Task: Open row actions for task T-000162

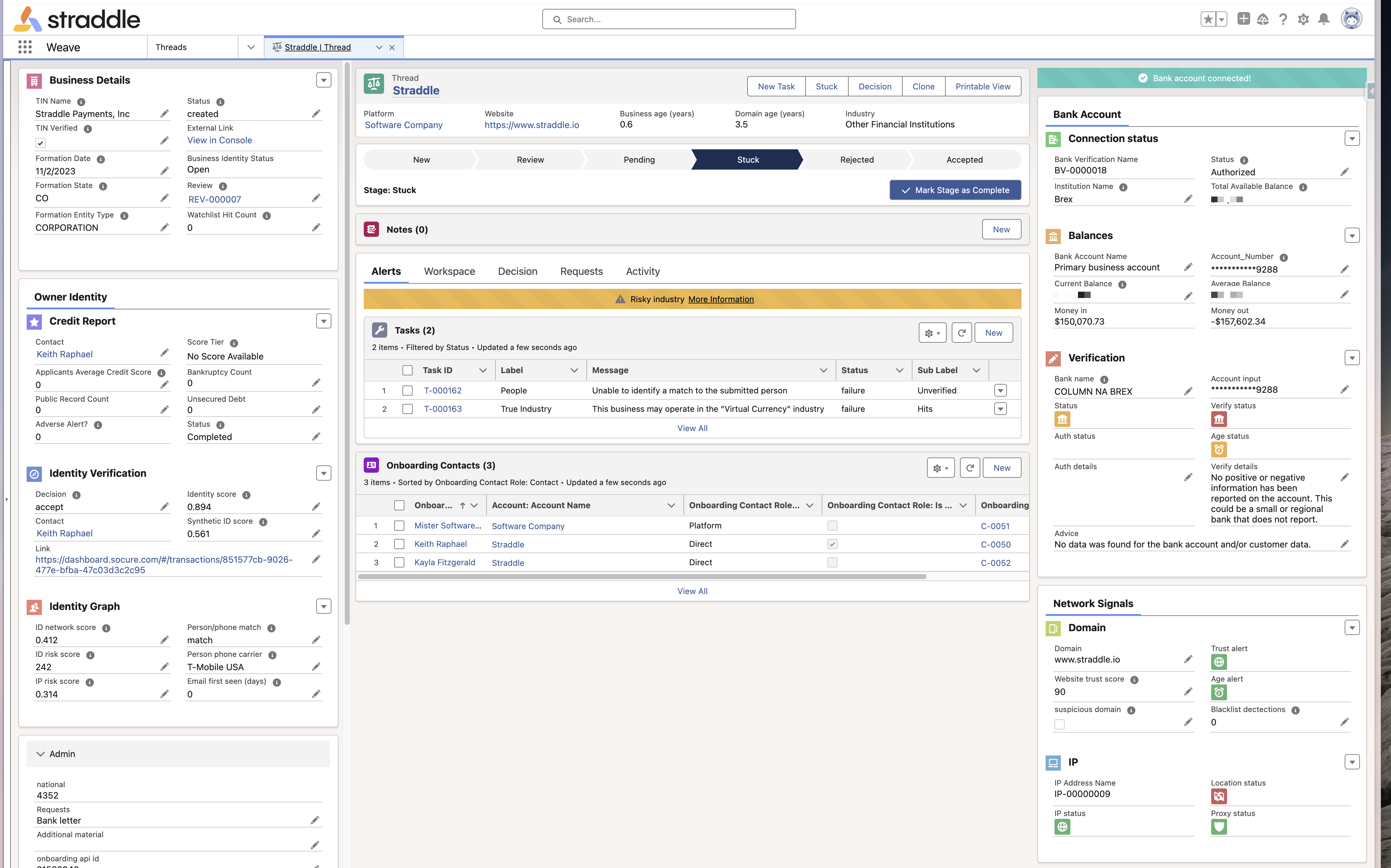Action: click(1001, 391)
